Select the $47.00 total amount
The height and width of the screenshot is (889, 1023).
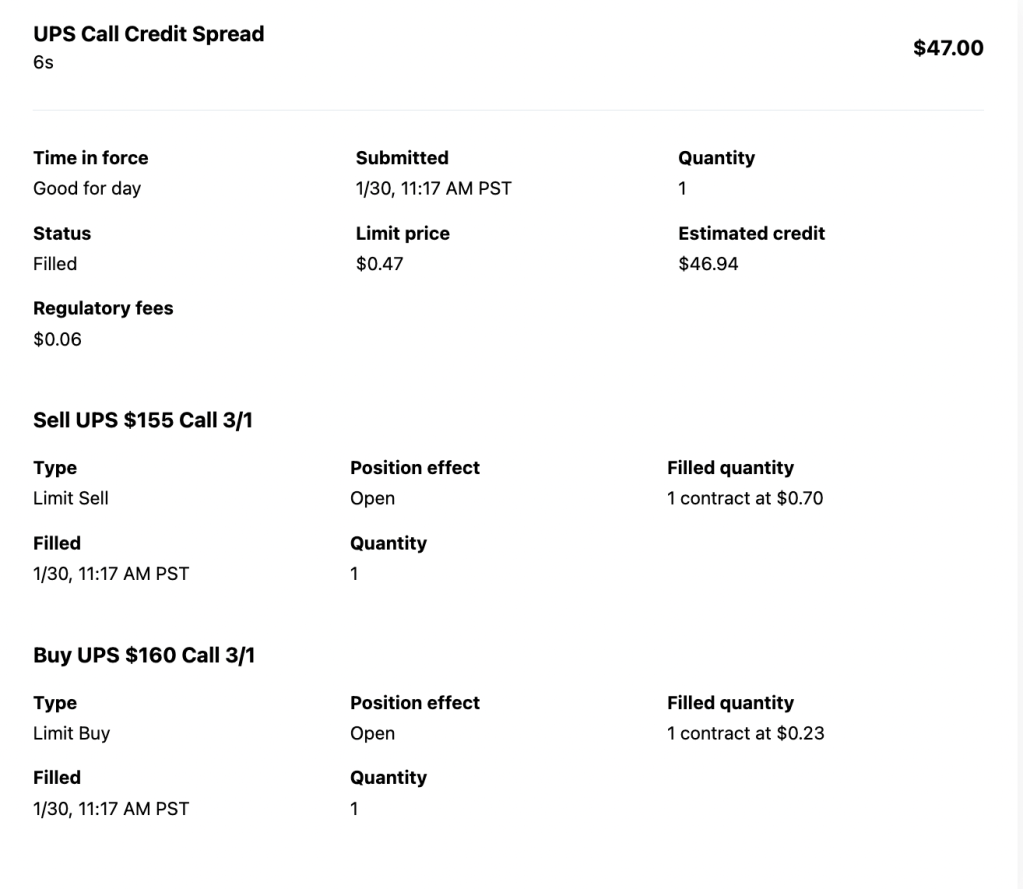pyautogui.click(x=948, y=48)
